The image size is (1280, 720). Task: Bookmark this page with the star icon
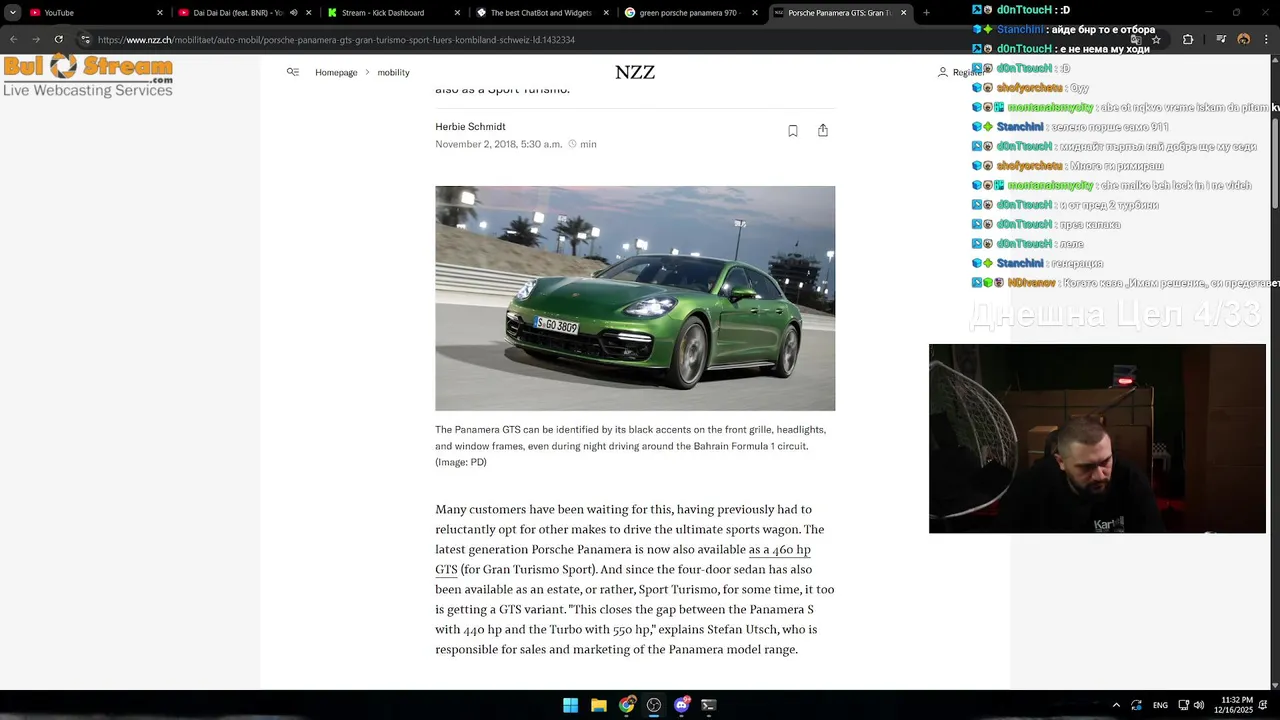click(1156, 40)
